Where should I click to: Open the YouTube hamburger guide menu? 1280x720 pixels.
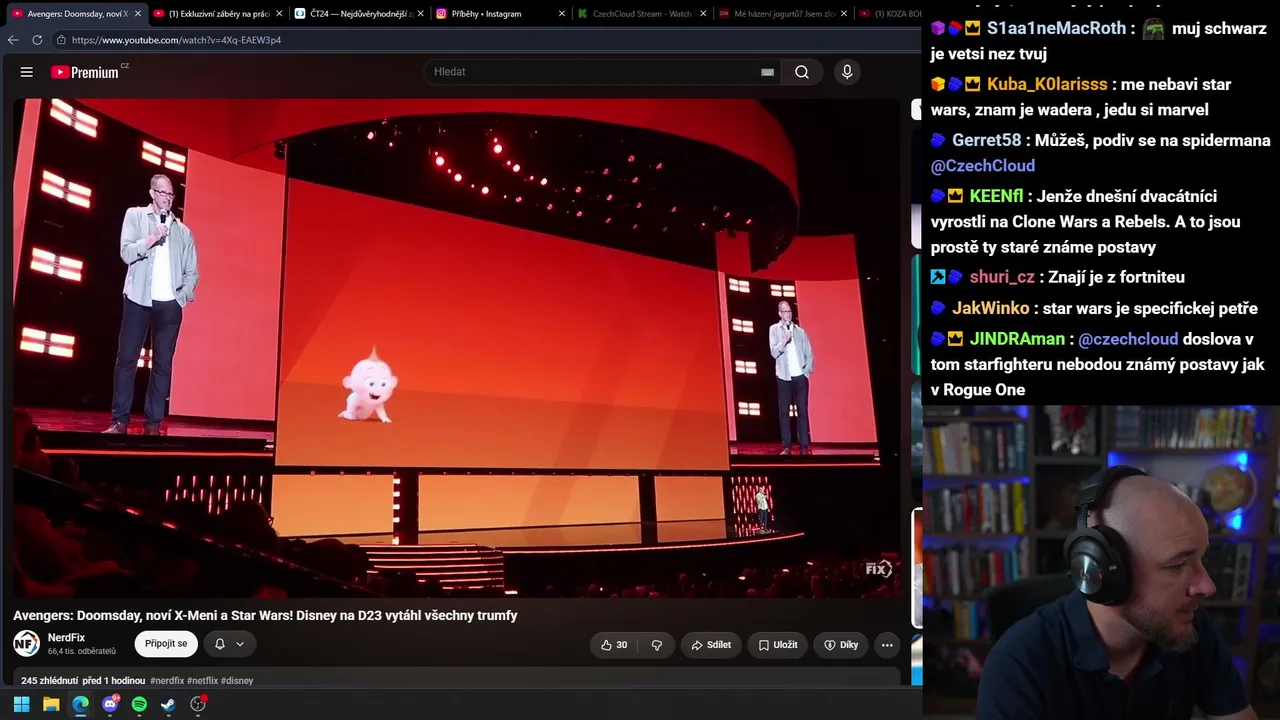(x=27, y=72)
